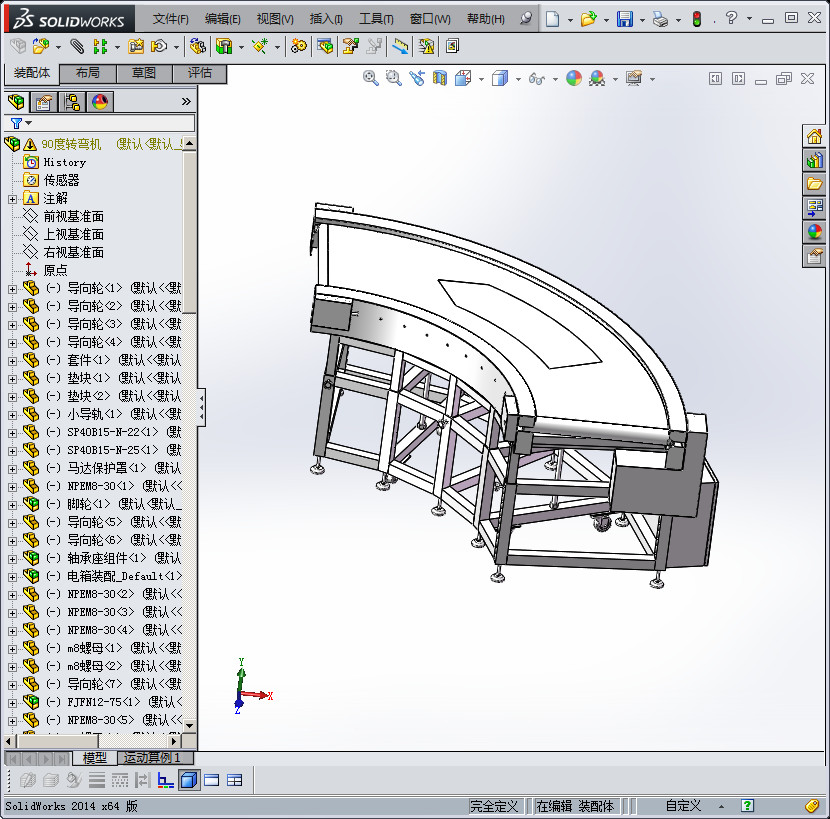Screen dimensions: 830x819
Task: Open the 帮助(H) menu
Action: coord(485,19)
